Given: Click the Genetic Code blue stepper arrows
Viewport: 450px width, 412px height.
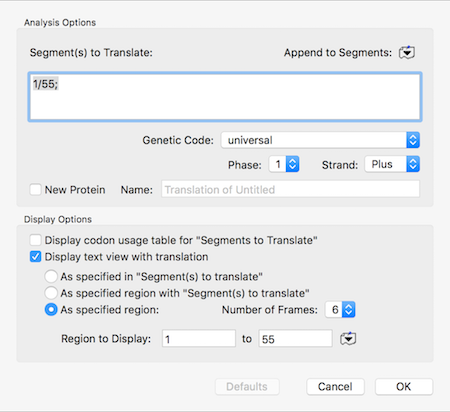Looking at the screenshot, I should click(x=413, y=140).
